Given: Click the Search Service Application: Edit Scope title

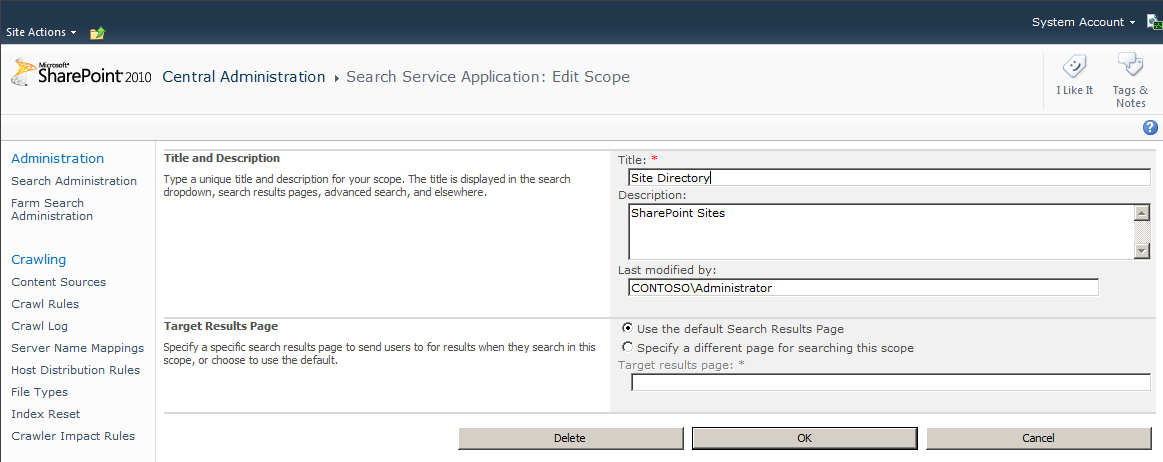Looking at the screenshot, I should 488,76.
